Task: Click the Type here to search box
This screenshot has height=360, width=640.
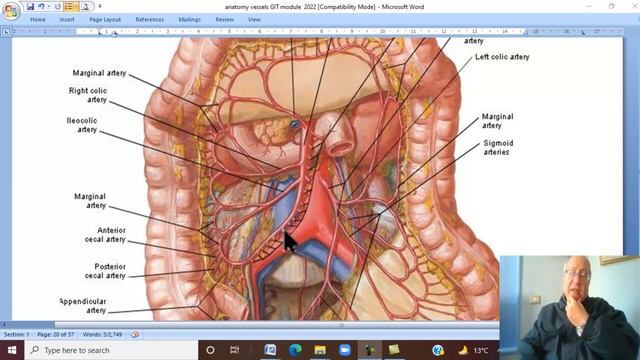Action: coord(111,350)
